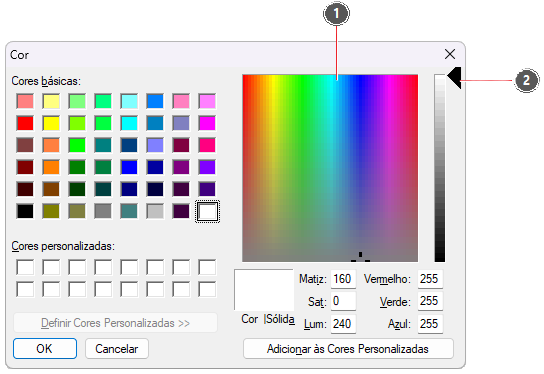
Task: Click Definir Cores Personalizadas >> button
Action: tap(115, 323)
